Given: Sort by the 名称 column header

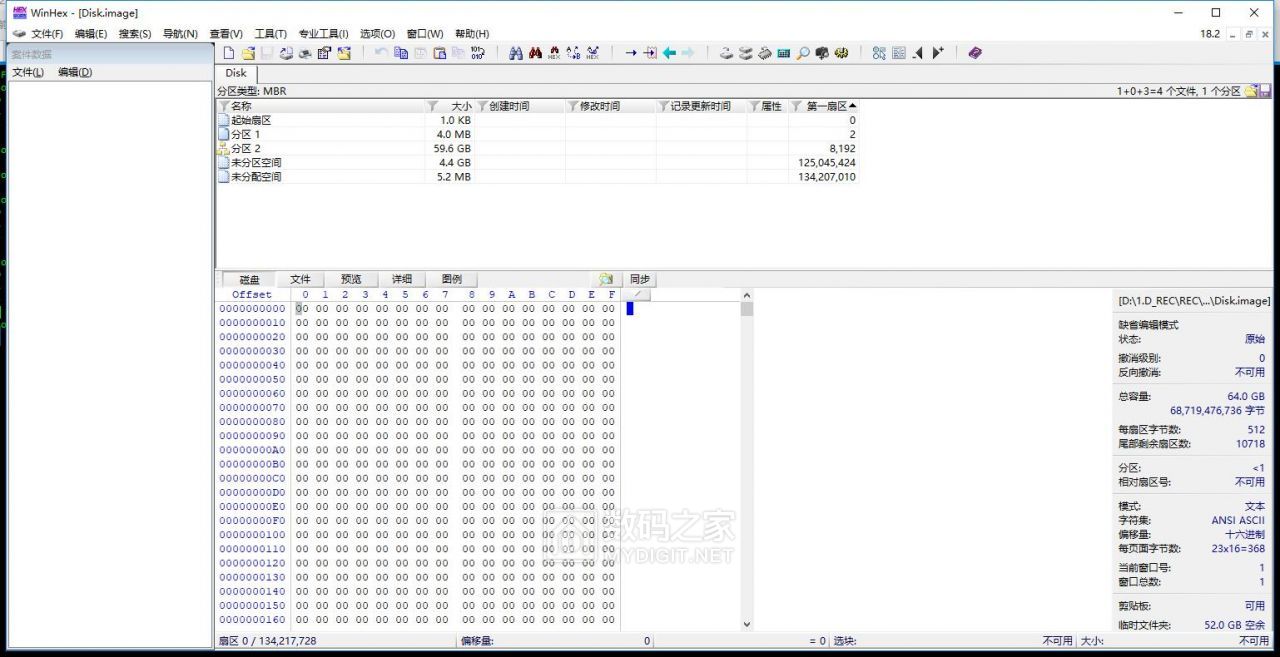Looking at the screenshot, I should coord(320,106).
